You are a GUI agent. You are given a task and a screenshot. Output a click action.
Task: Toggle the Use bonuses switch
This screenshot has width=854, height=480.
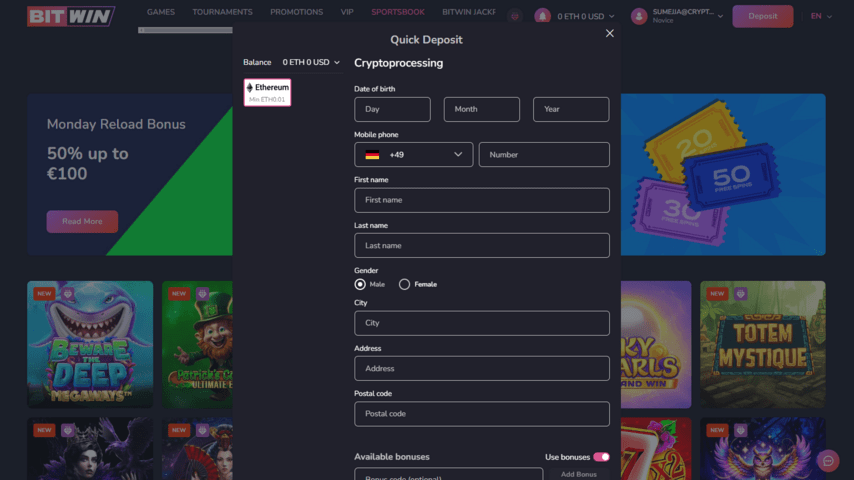tap(601, 457)
